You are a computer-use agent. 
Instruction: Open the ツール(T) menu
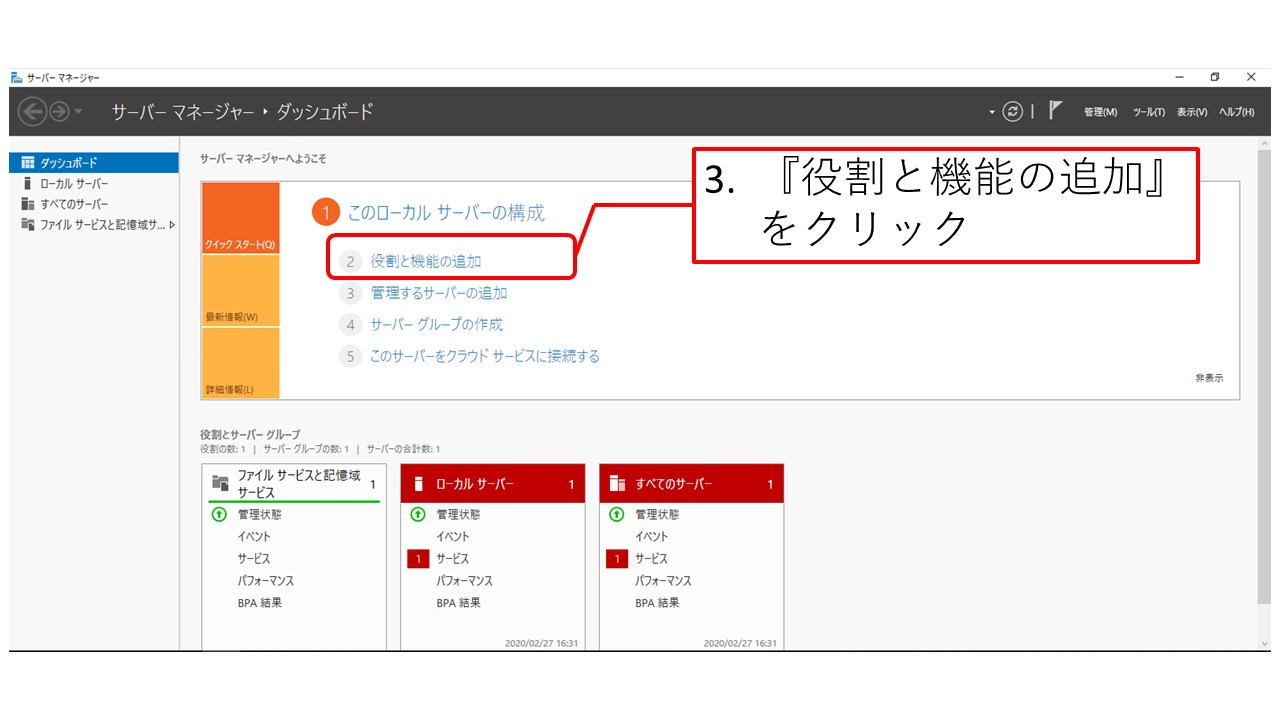tap(1148, 112)
